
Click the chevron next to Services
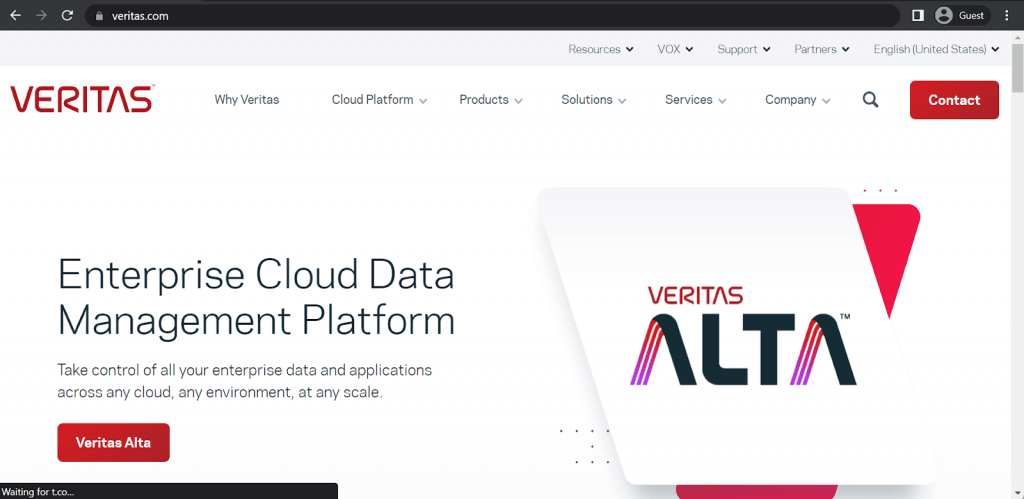(x=722, y=101)
